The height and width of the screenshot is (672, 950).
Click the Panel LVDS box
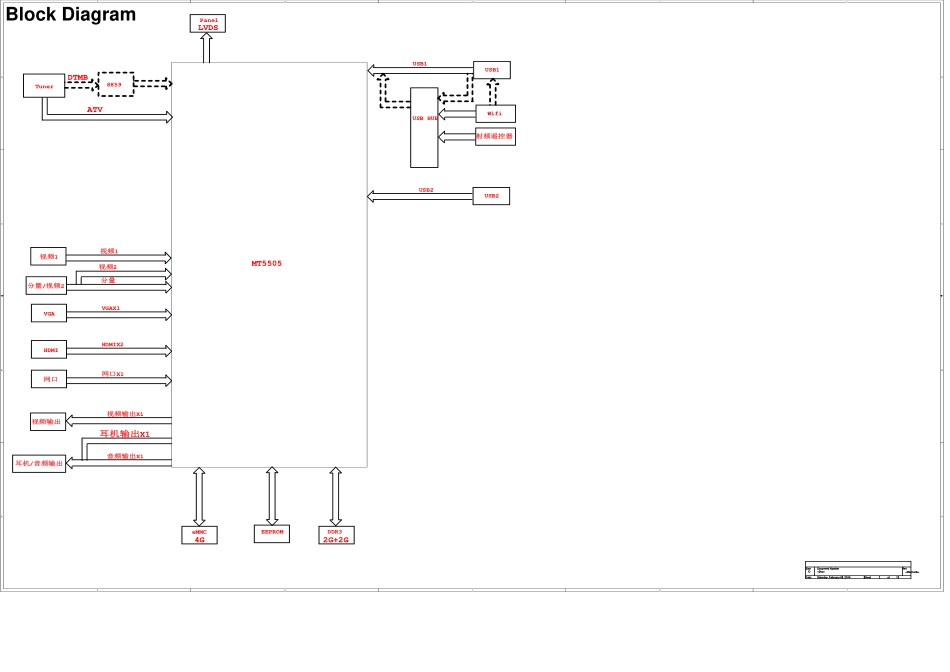208,23
